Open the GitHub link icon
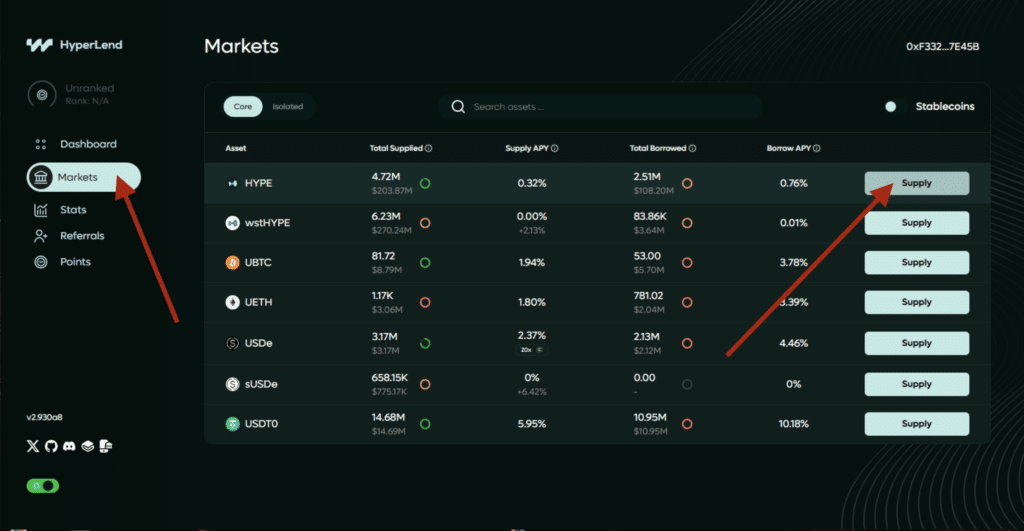Viewport: 1024px width, 531px height. (x=51, y=446)
